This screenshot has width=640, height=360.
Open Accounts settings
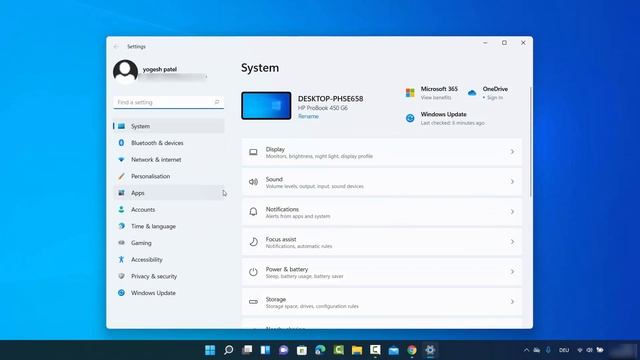point(169,209)
